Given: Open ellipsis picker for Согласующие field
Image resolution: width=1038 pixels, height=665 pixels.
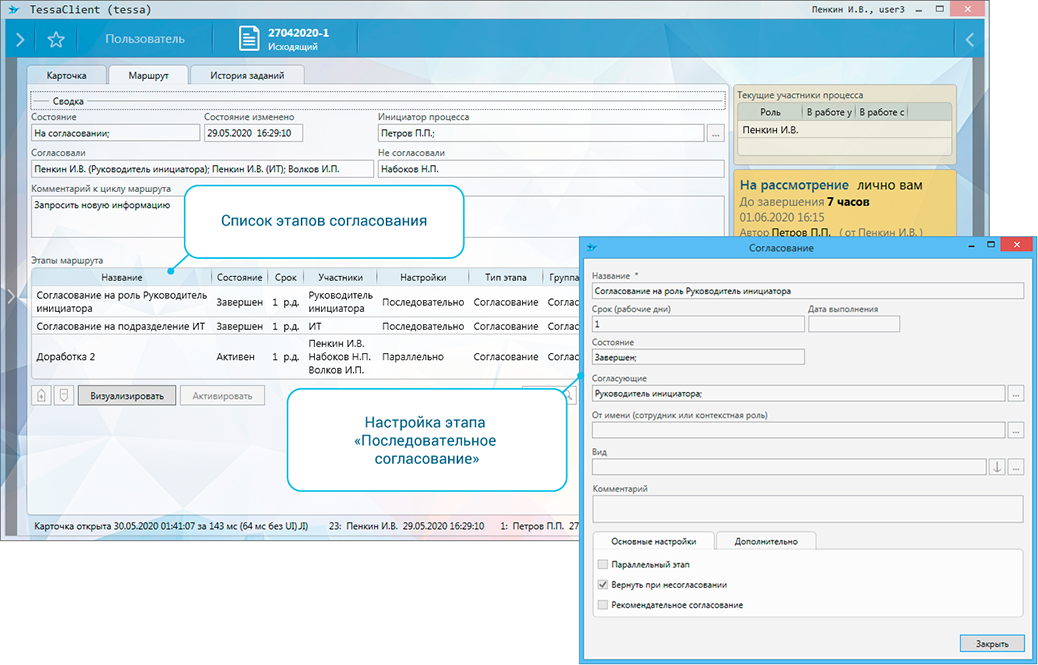Looking at the screenshot, I should (x=1016, y=394).
